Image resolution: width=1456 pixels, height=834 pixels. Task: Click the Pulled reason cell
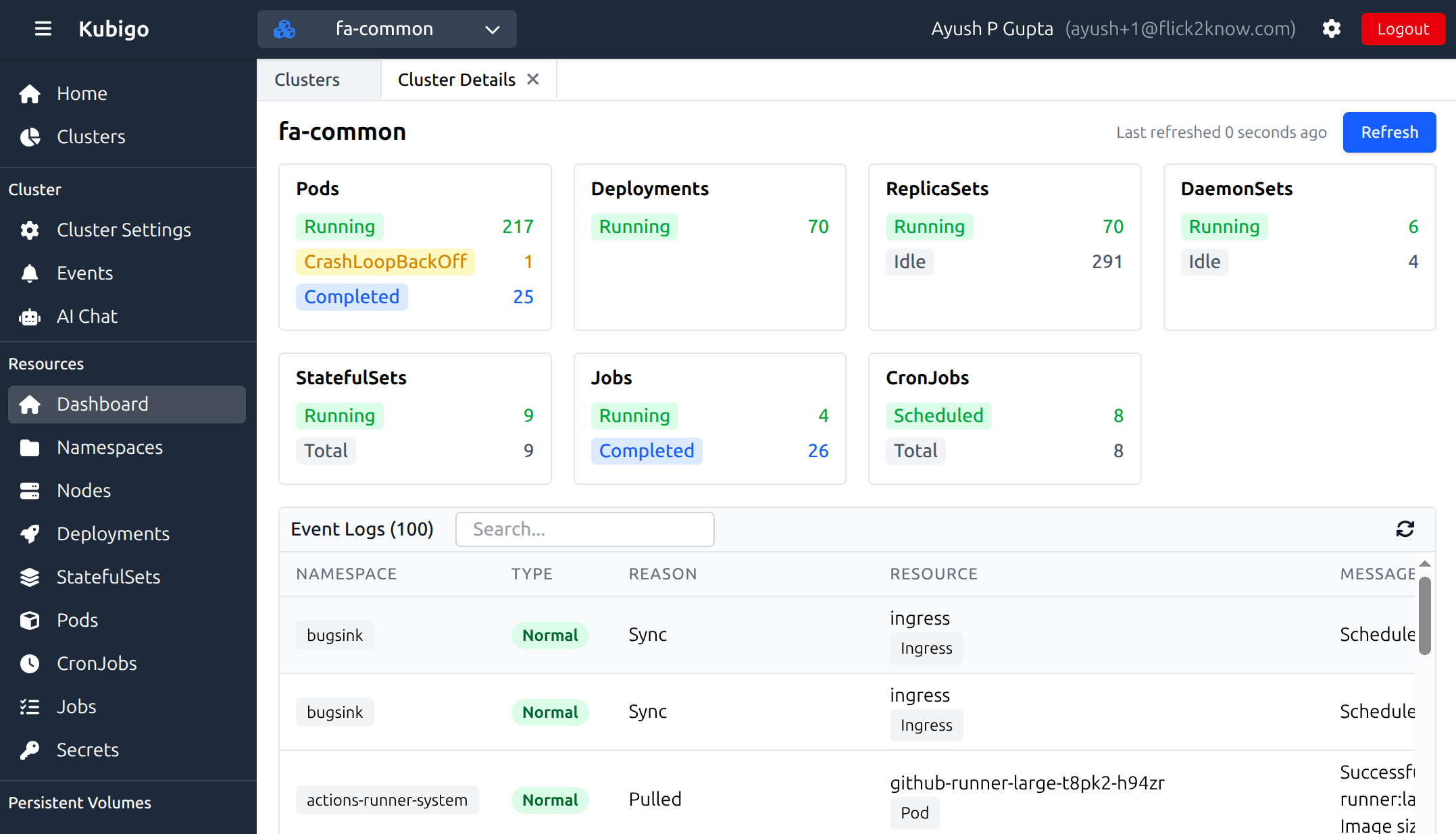click(655, 800)
